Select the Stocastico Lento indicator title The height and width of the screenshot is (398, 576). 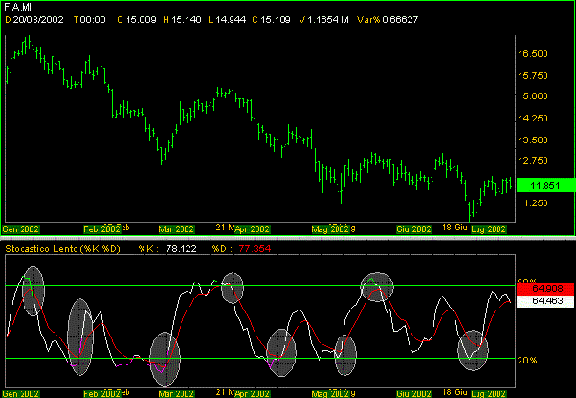(63, 249)
